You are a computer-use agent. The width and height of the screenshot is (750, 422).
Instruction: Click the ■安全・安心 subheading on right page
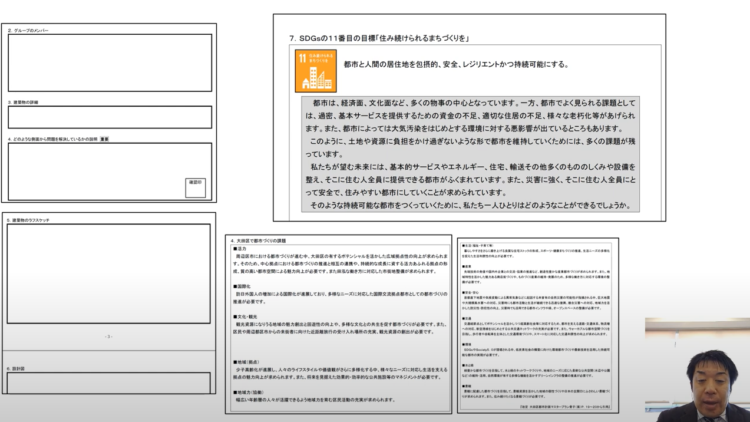click(470, 292)
